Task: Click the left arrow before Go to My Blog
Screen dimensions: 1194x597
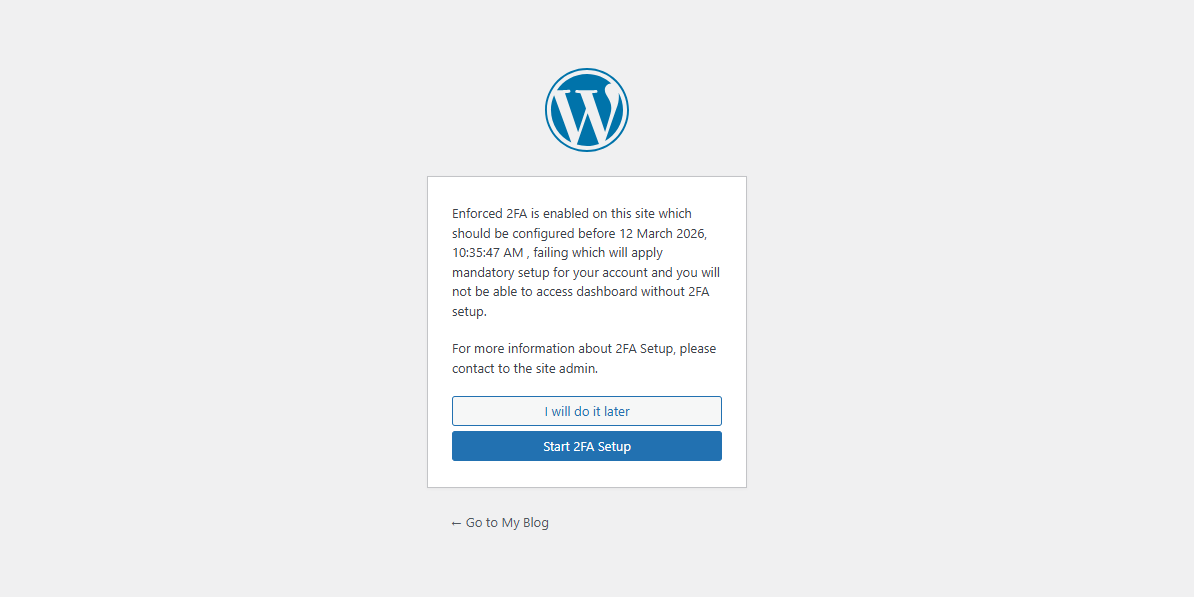Action: click(x=456, y=523)
